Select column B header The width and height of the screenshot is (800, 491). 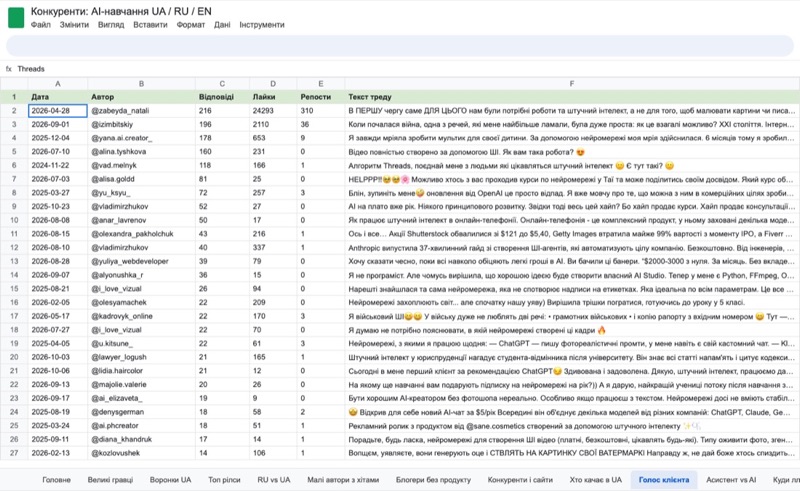coord(141,84)
